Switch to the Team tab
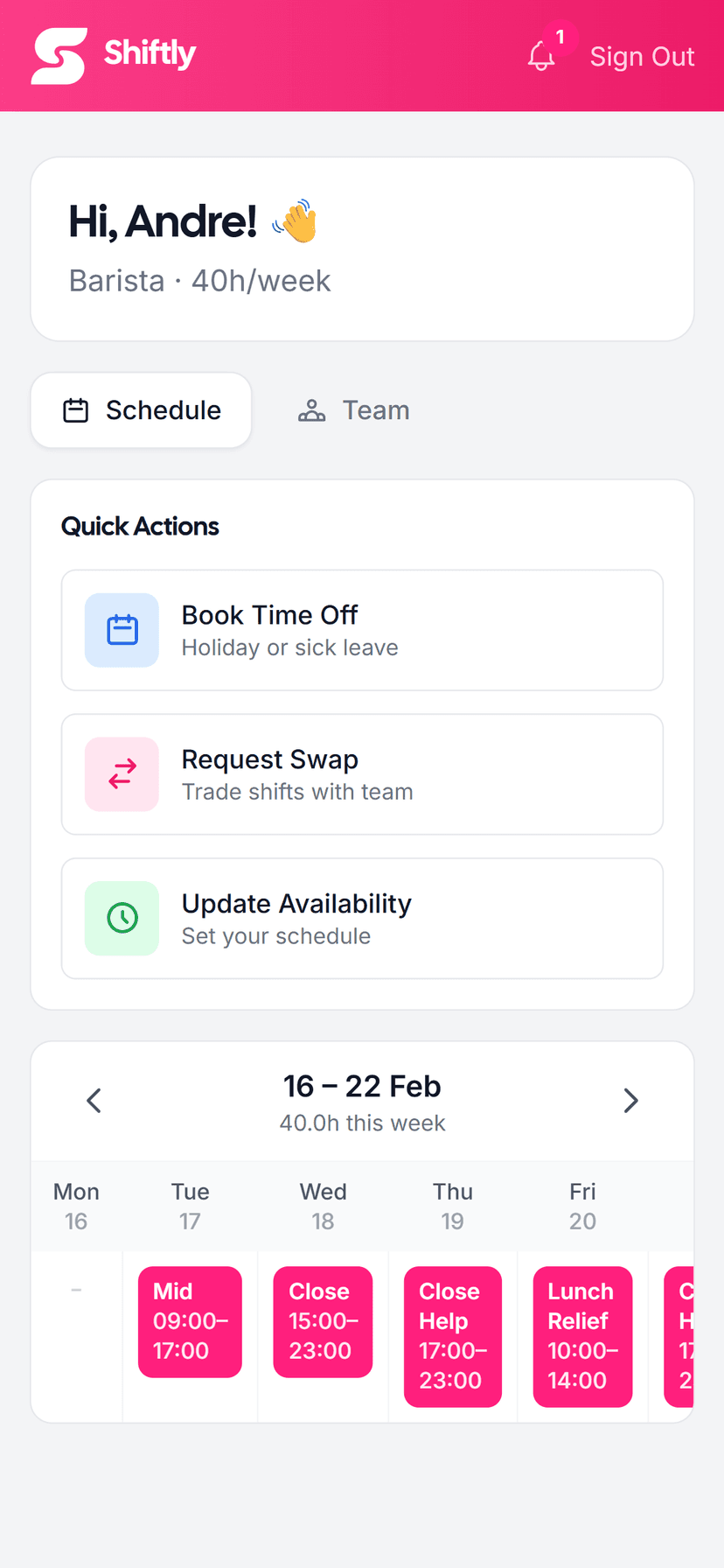724x1568 pixels. (x=352, y=409)
